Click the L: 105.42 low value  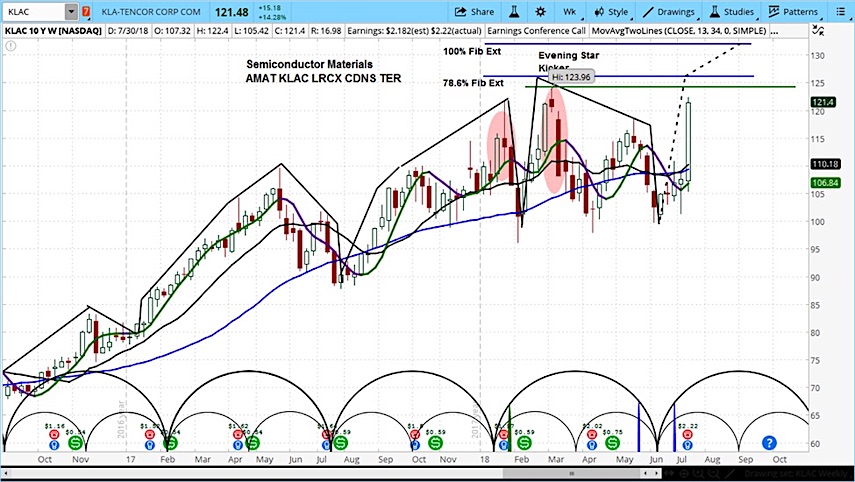point(251,31)
